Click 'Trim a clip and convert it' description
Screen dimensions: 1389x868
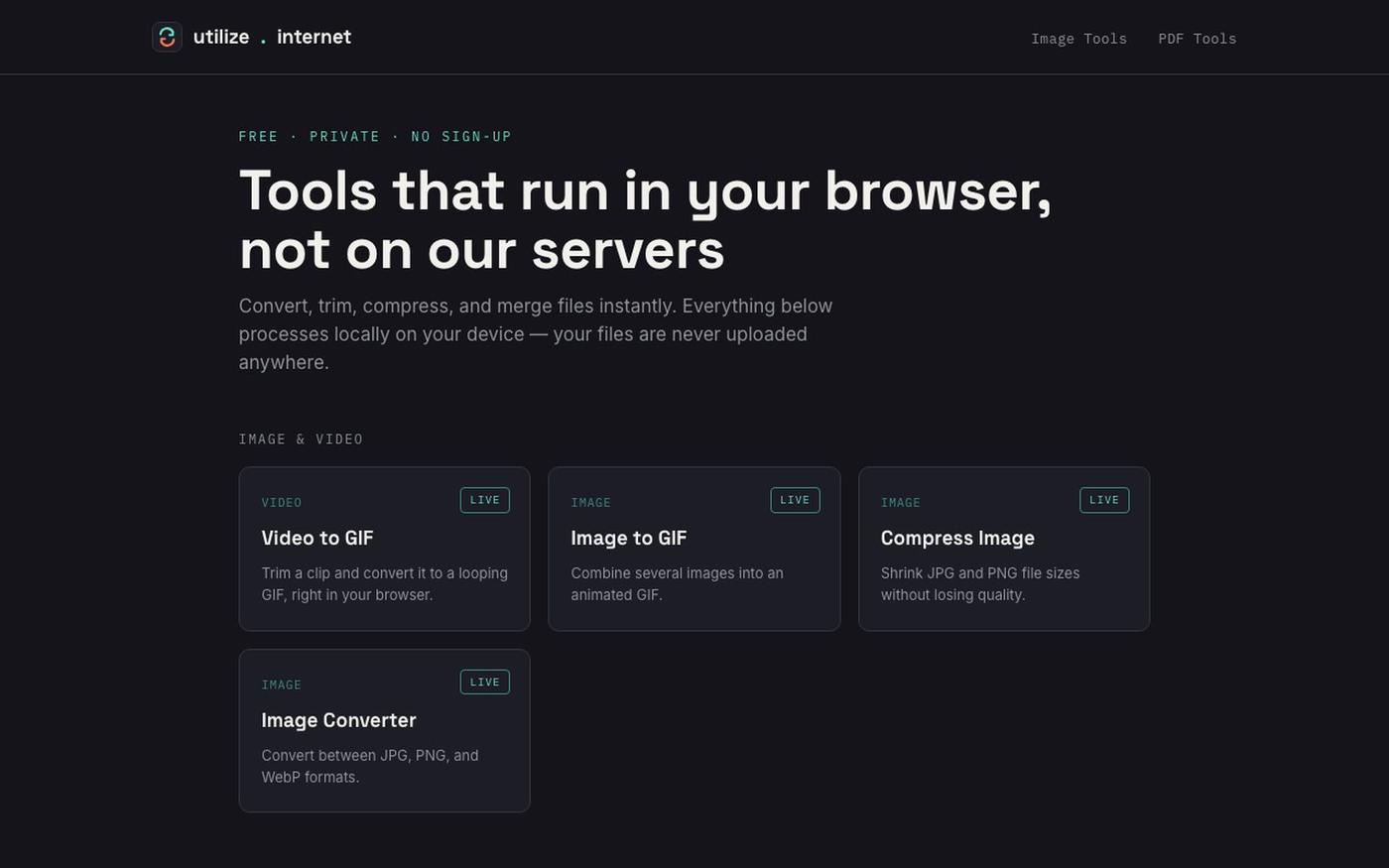(385, 584)
